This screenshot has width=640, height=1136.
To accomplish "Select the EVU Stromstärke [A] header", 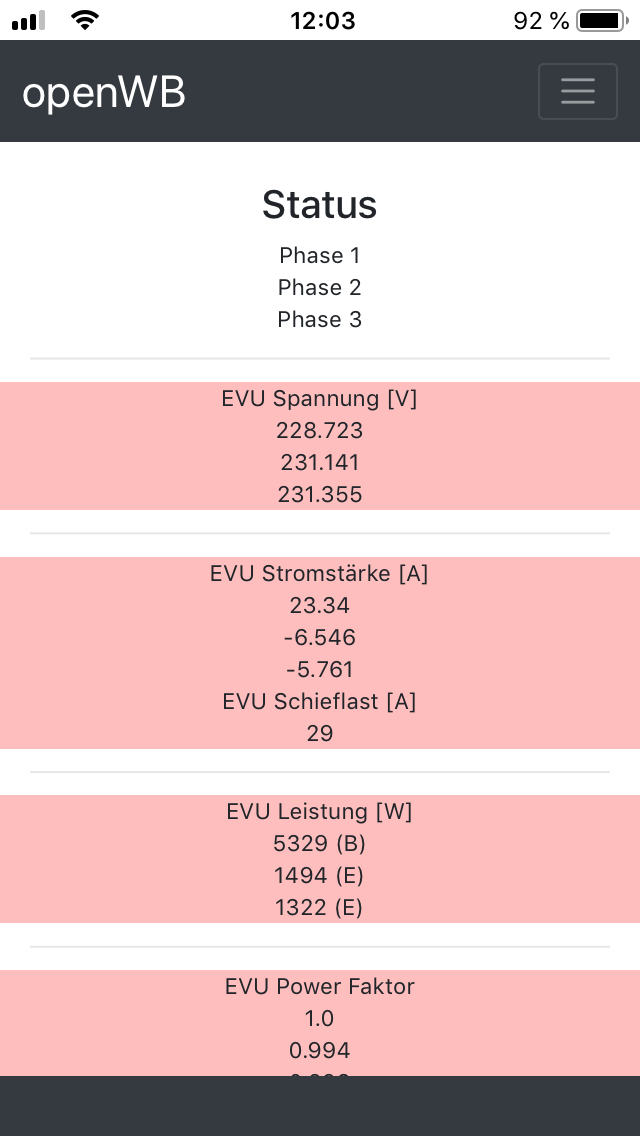I will click(320, 574).
